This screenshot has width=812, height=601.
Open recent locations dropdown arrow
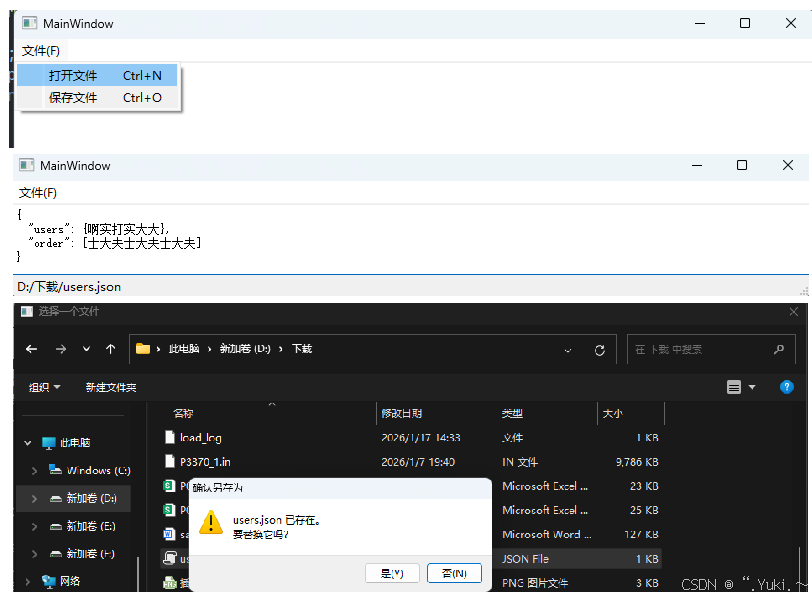coord(86,349)
